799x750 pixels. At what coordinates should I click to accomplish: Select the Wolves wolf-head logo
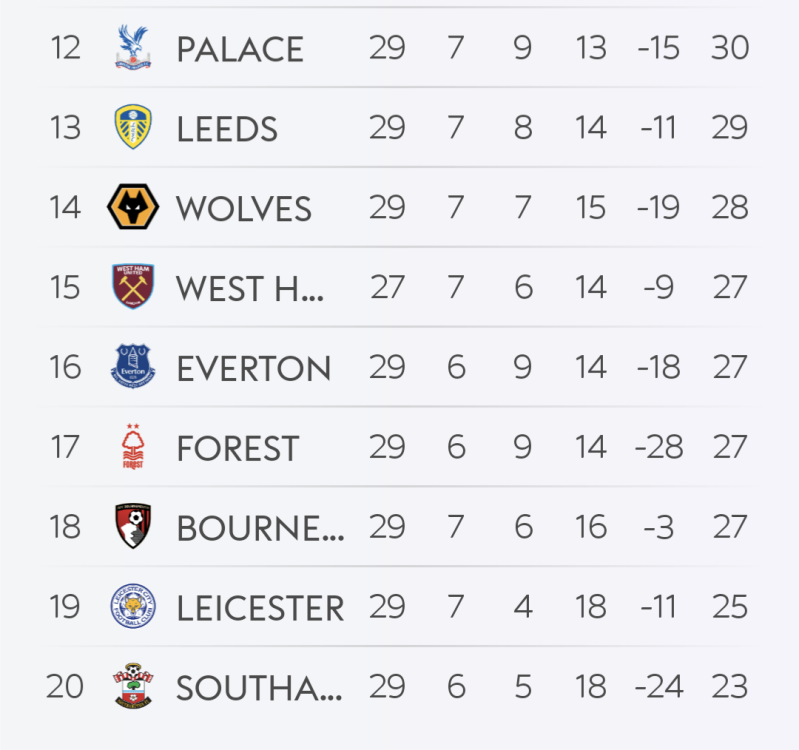132,208
